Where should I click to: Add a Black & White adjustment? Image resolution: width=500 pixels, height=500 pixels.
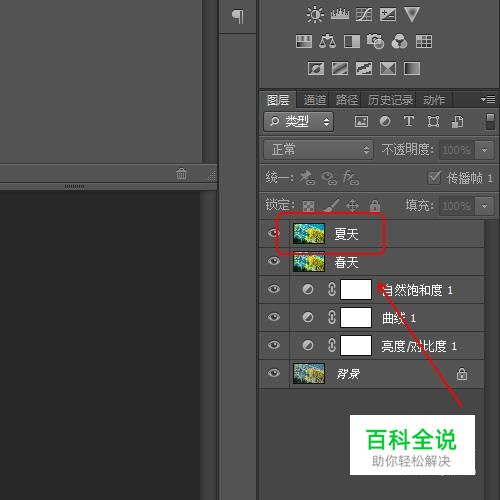[352, 42]
